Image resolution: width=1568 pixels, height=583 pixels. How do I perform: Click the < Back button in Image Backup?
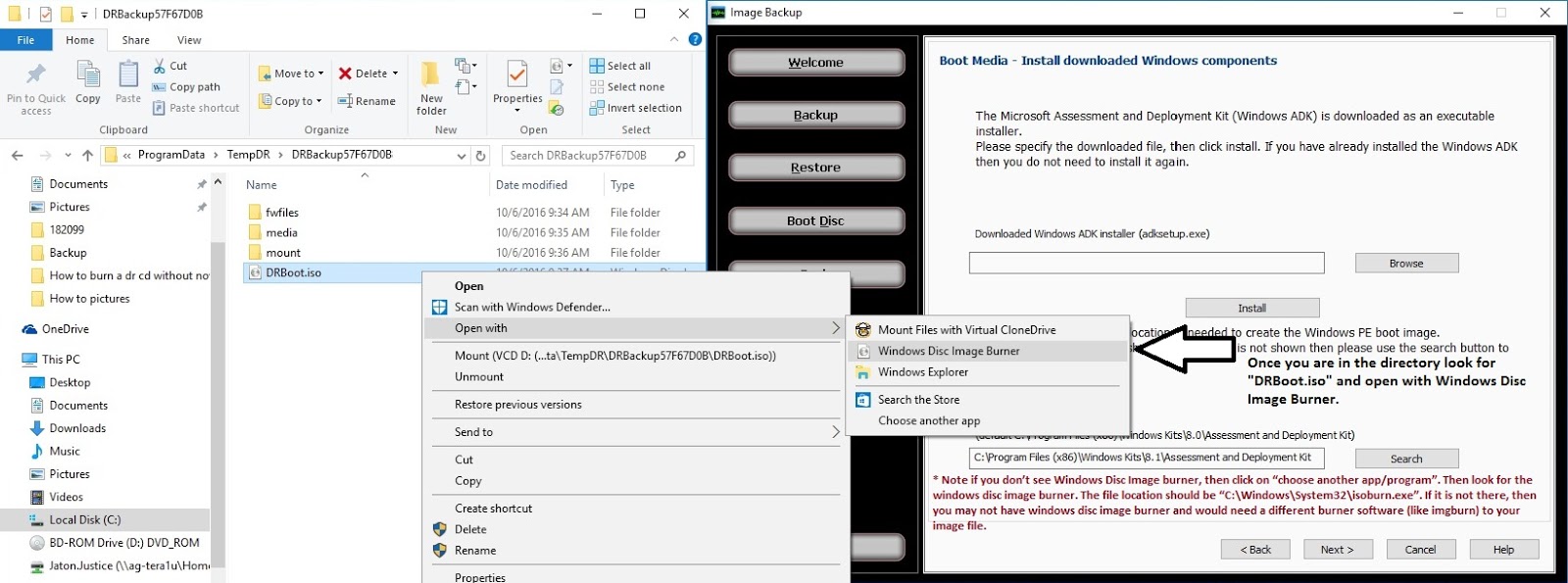point(1255,550)
